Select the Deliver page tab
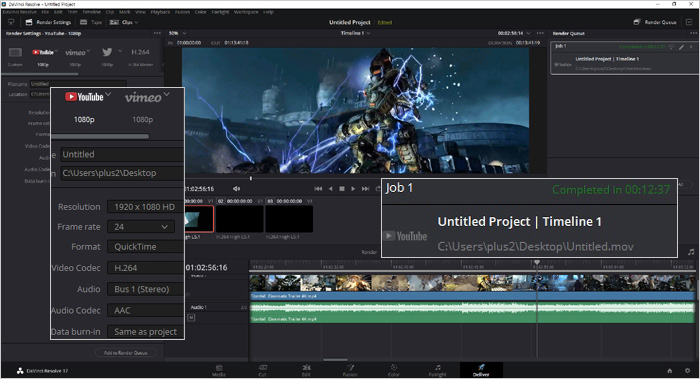The image size is (700, 379). 481,370
